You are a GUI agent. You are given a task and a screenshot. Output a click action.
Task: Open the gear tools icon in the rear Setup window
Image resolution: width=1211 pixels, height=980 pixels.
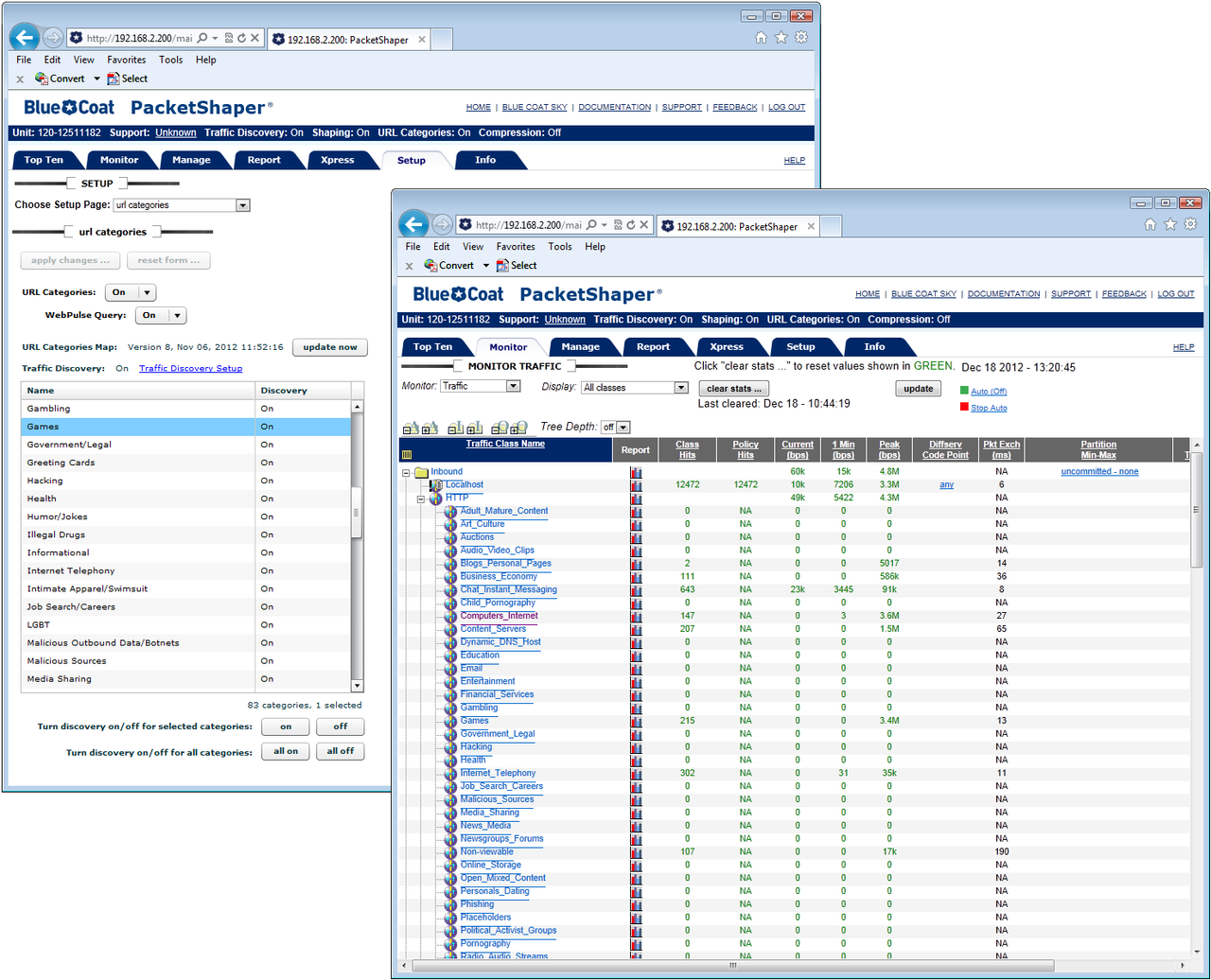801,38
